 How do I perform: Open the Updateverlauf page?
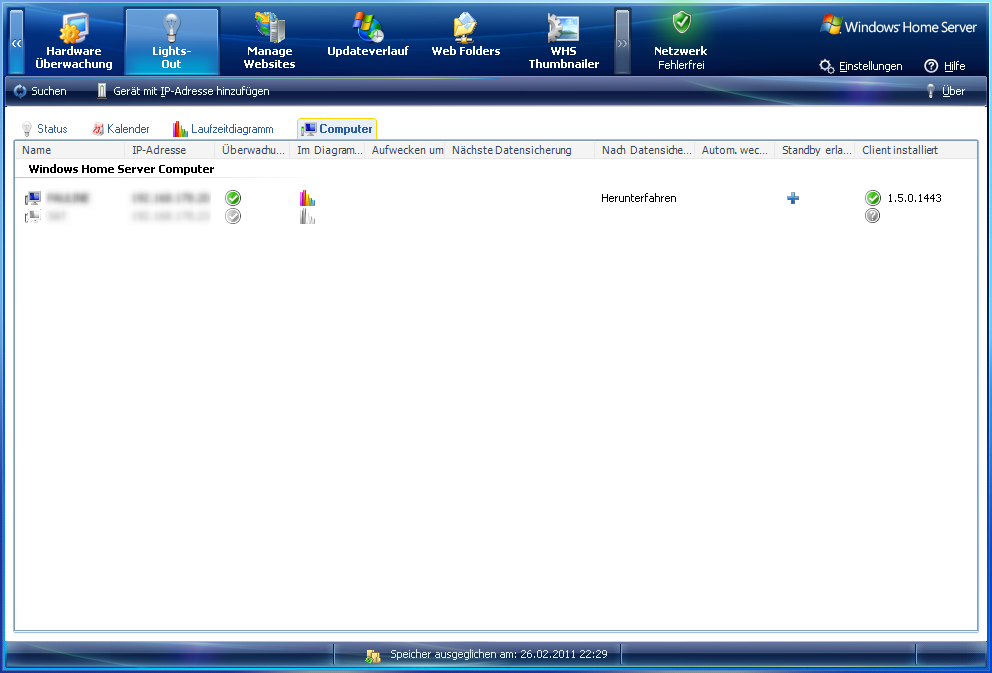[x=367, y=38]
